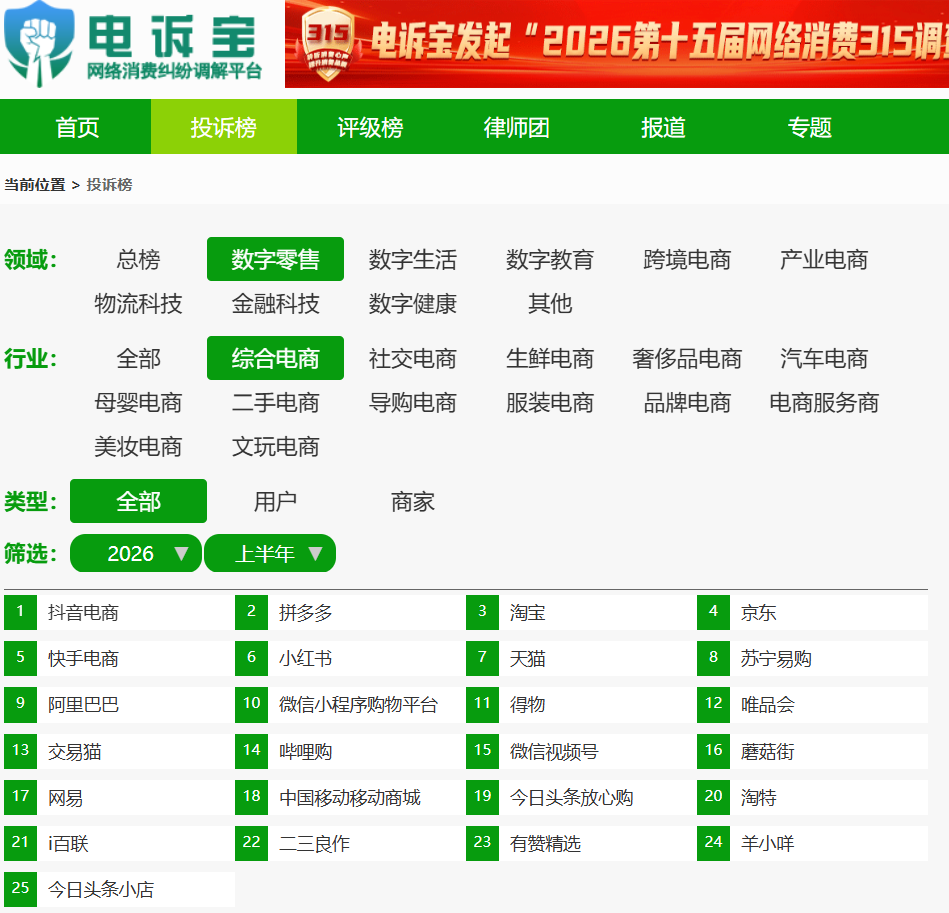Filter by 生鲜电商 industry

[x=550, y=359]
